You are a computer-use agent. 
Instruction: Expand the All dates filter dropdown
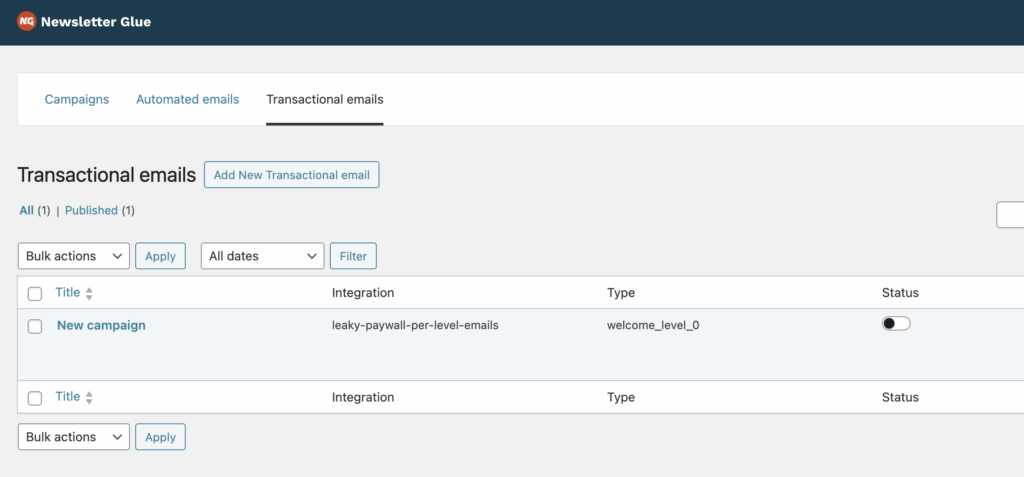tap(262, 256)
